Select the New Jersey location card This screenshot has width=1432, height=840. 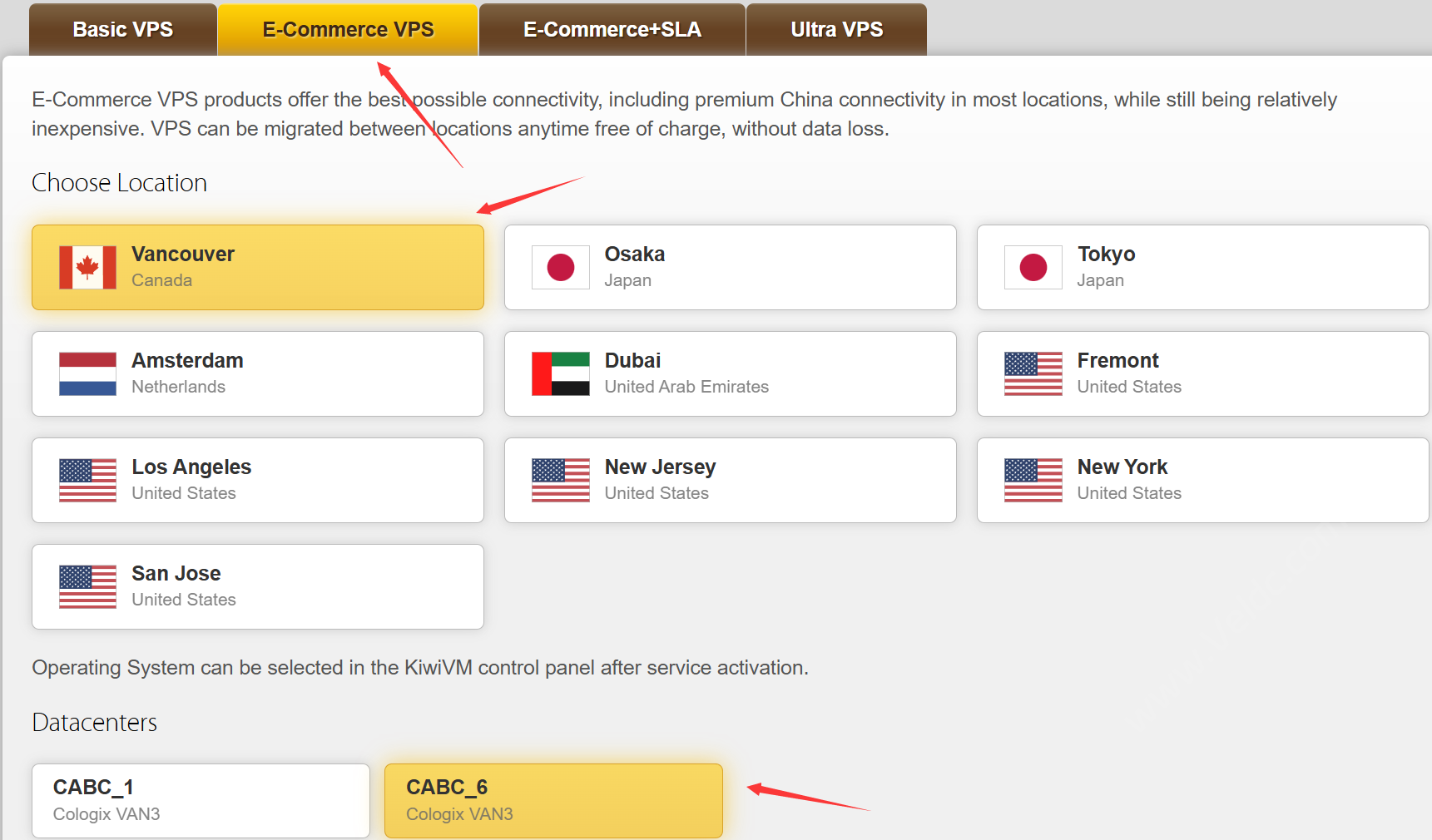(731, 480)
